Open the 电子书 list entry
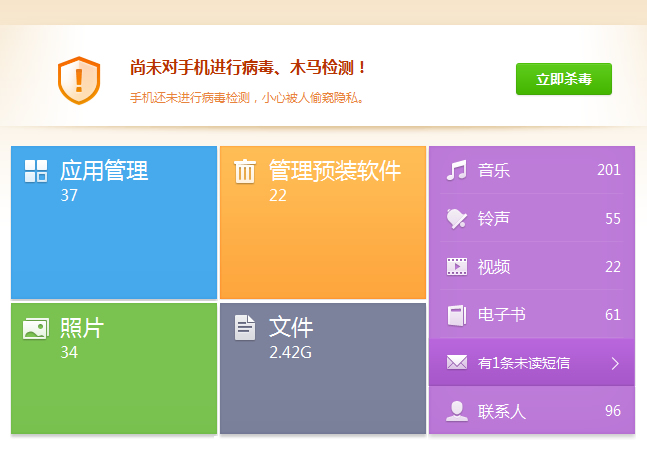 532,315
